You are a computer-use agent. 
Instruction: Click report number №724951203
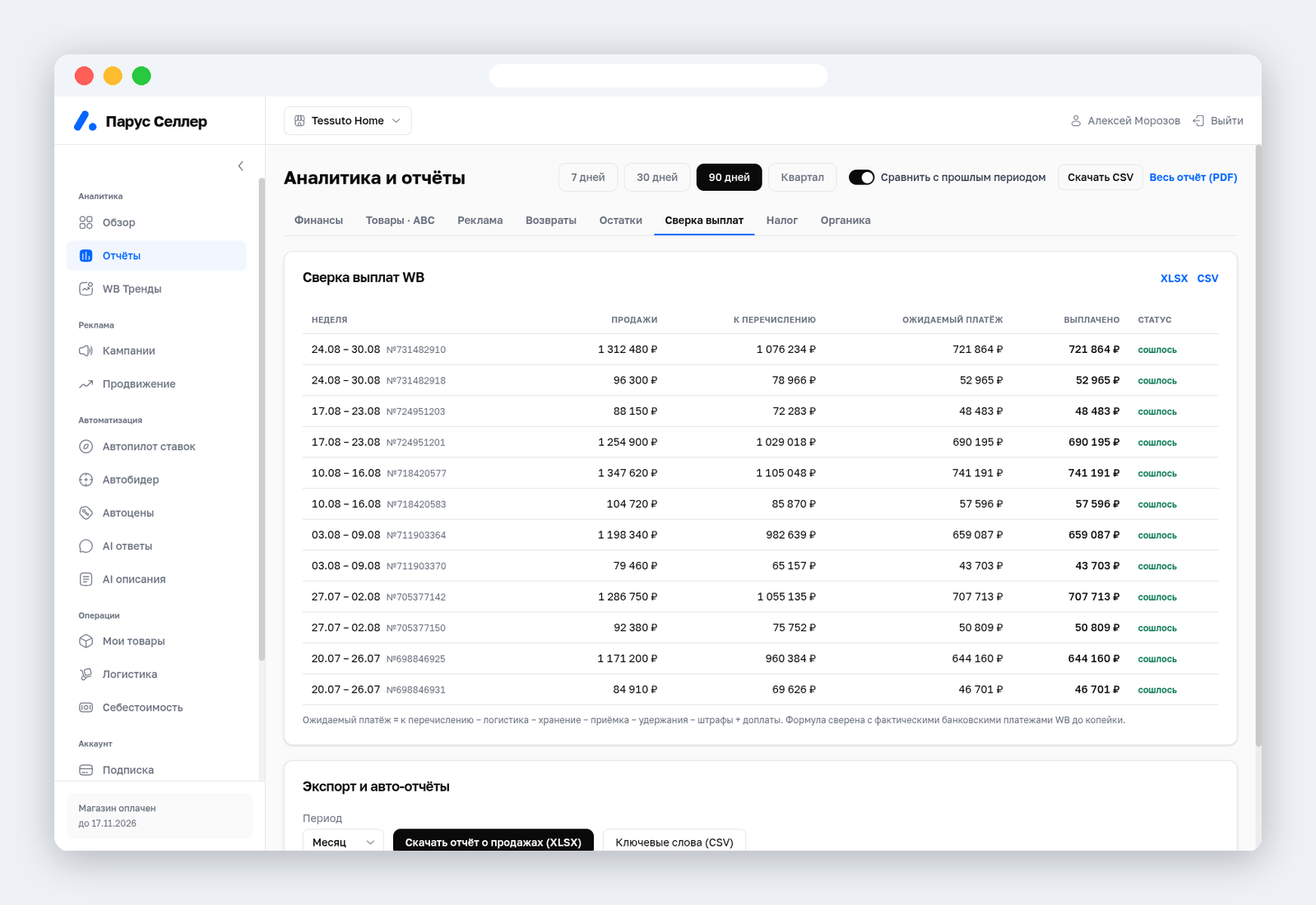coord(416,412)
